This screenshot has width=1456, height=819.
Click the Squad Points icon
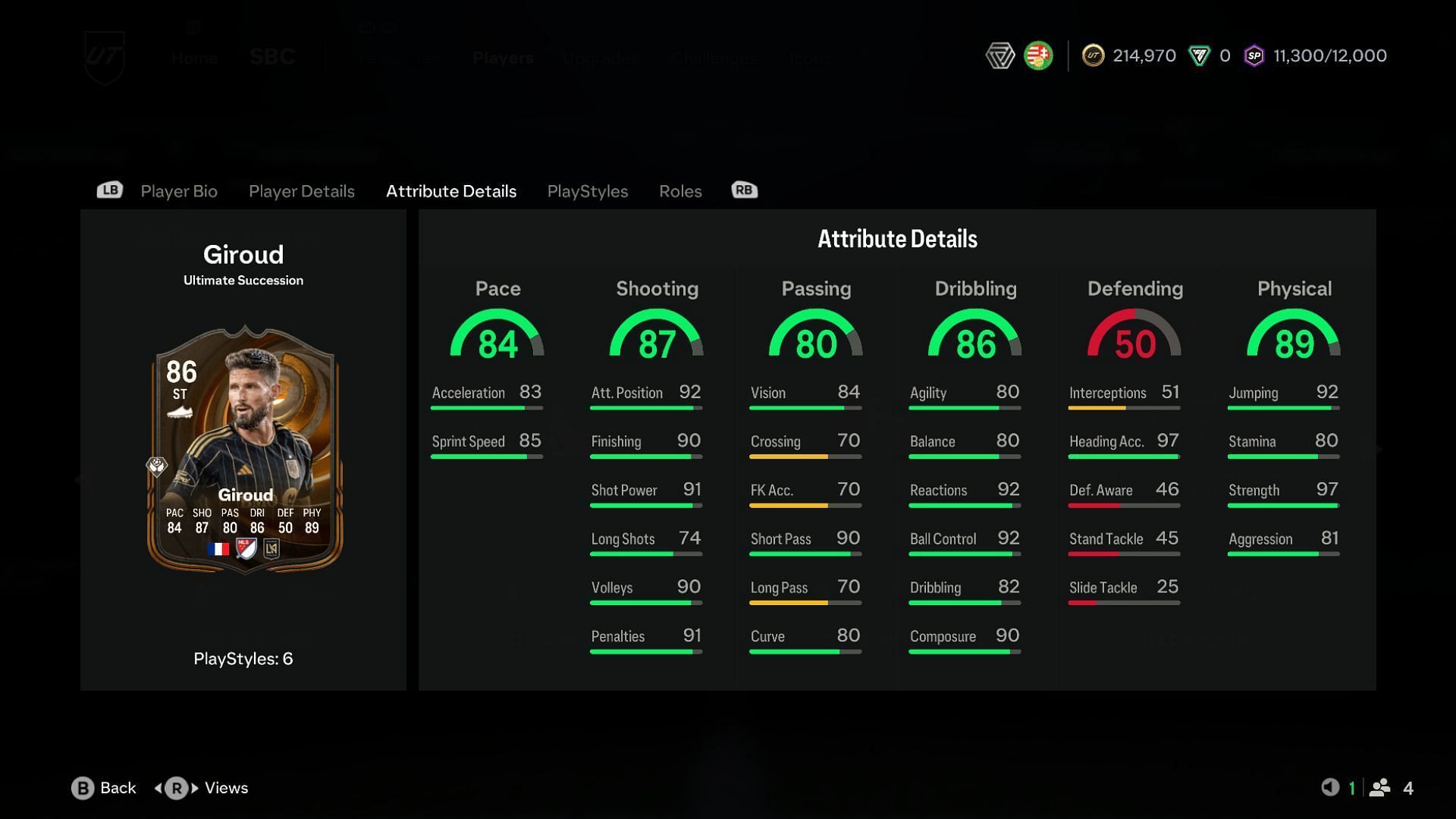(1254, 55)
